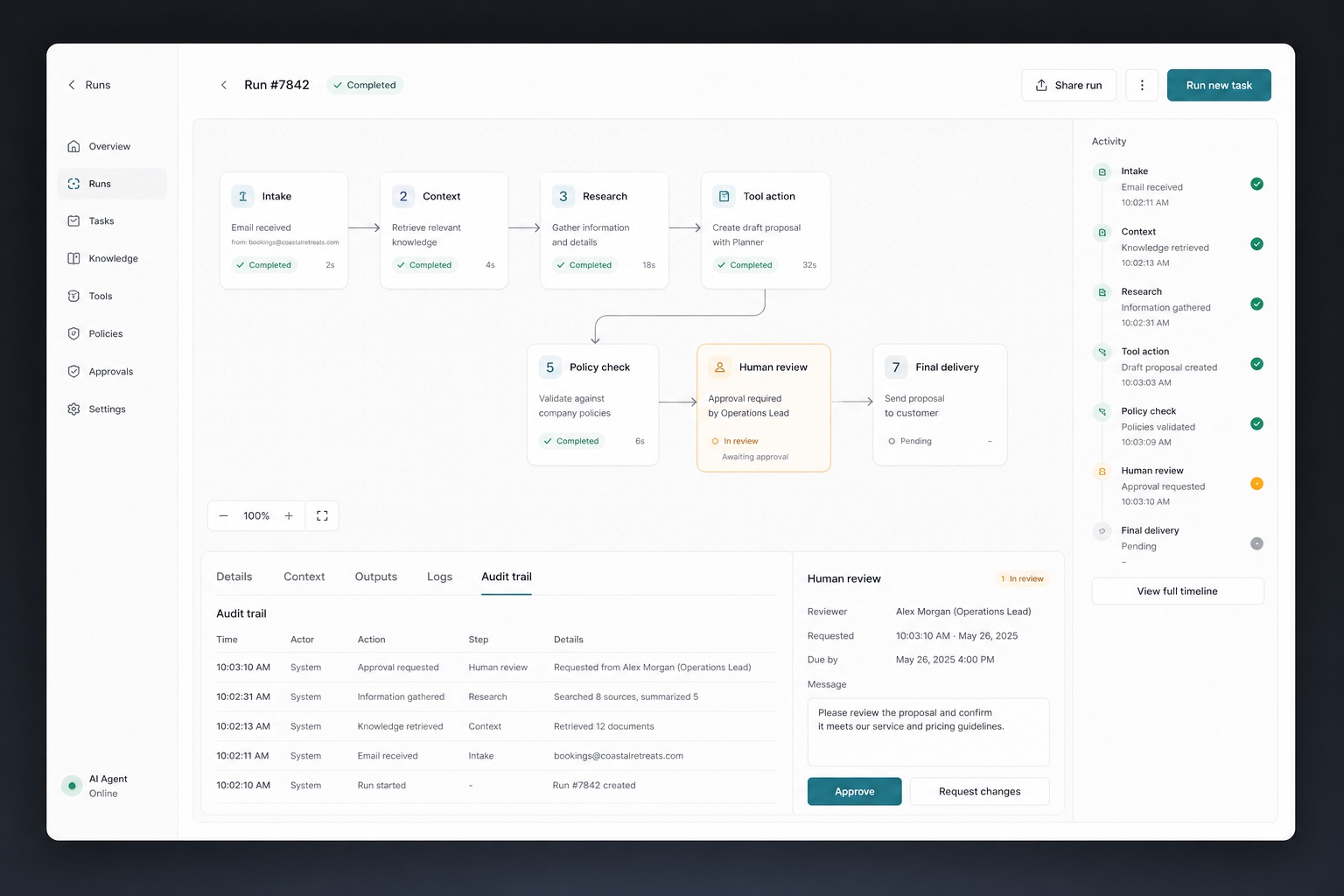Open the Approvals icon in sidebar
Image resolution: width=1344 pixels, height=896 pixels.
pos(73,371)
